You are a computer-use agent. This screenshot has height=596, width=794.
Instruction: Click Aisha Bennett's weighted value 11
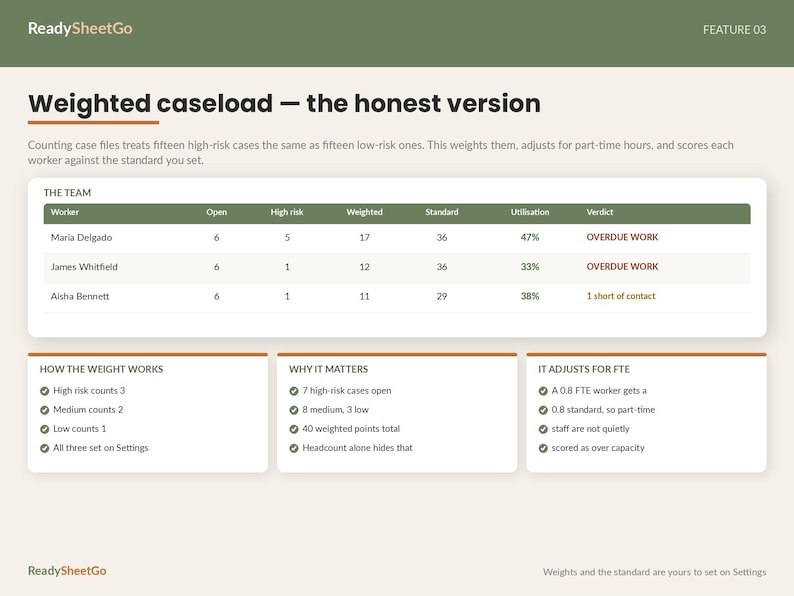click(x=365, y=296)
